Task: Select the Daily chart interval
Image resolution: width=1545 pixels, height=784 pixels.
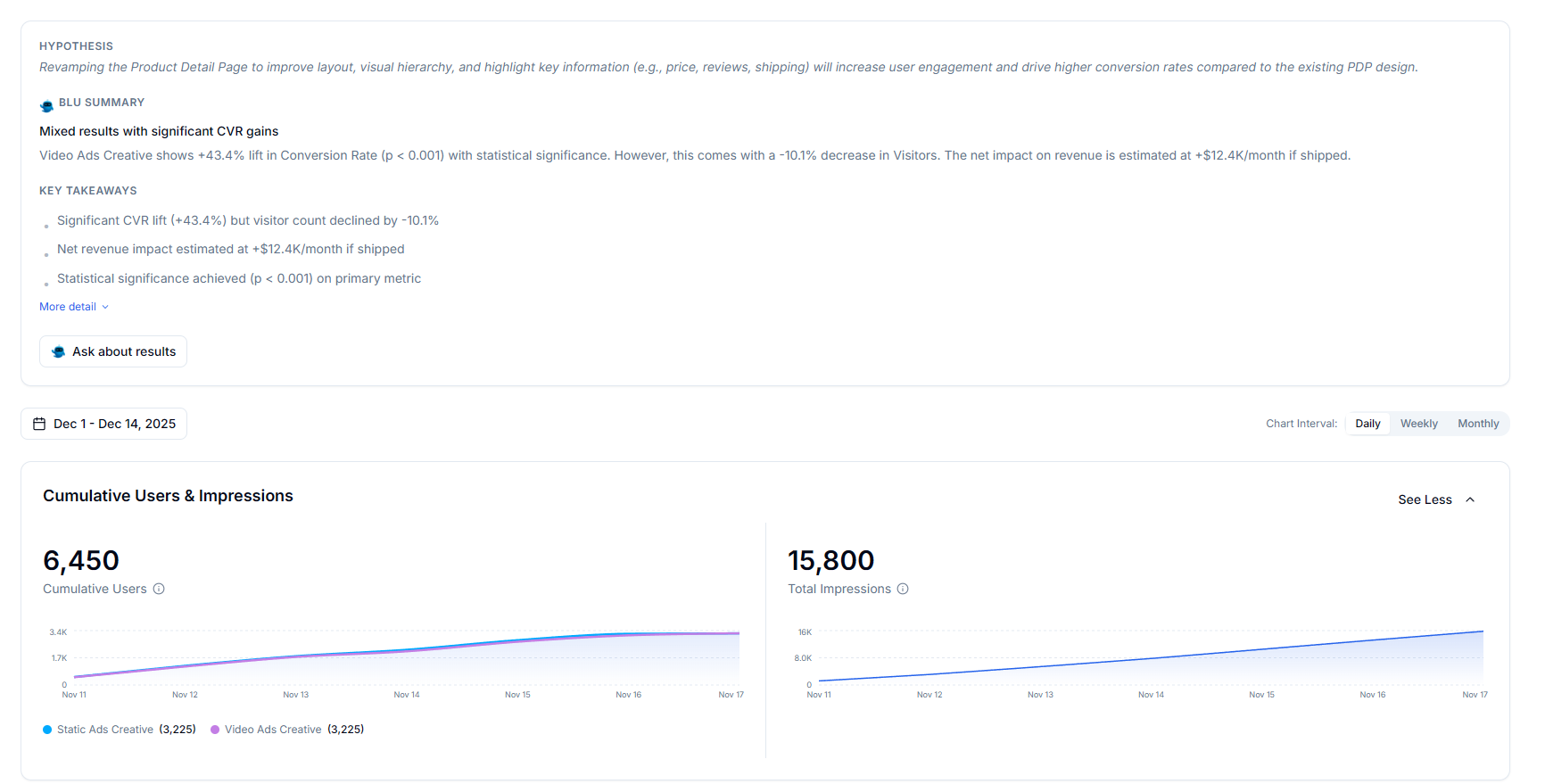Action: (1367, 424)
